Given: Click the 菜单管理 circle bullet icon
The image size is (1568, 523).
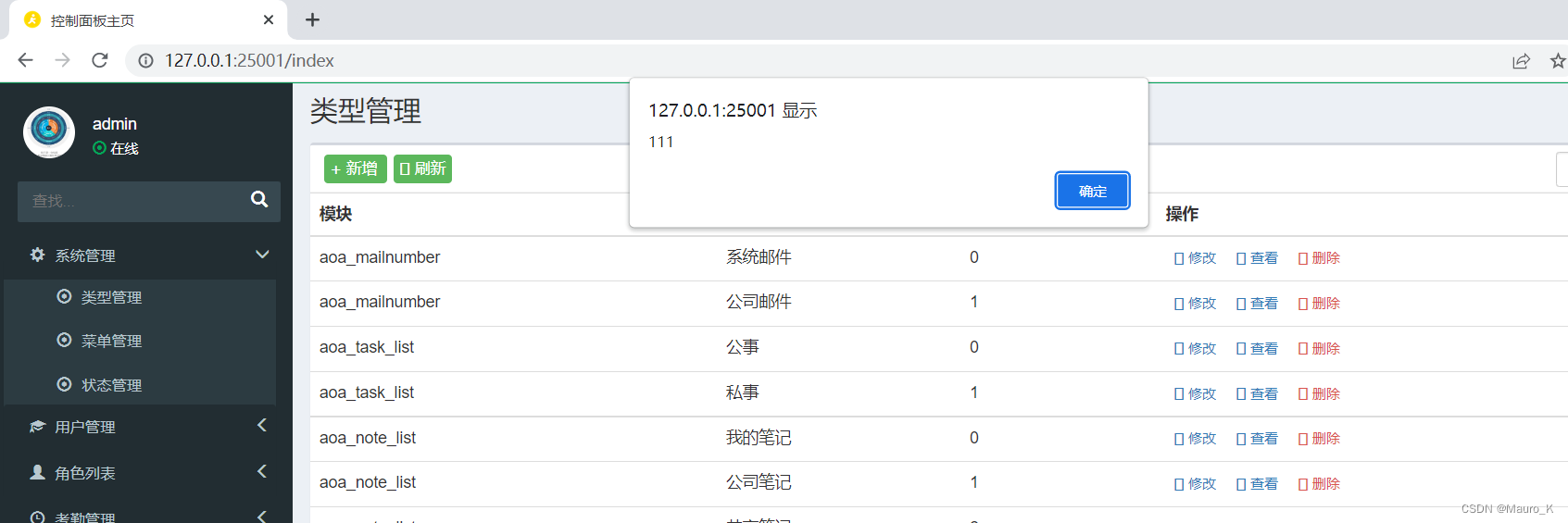Looking at the screenshot, I should [64, 340].
